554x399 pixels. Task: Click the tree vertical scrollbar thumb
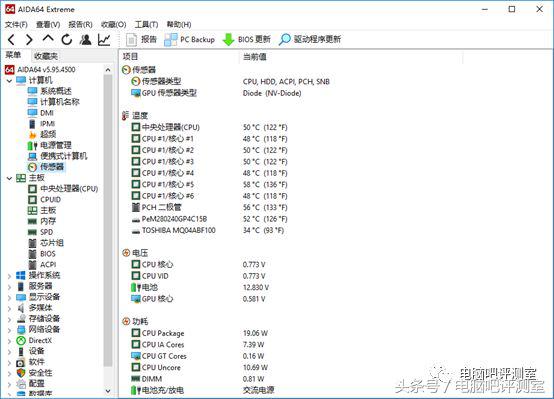108,221
